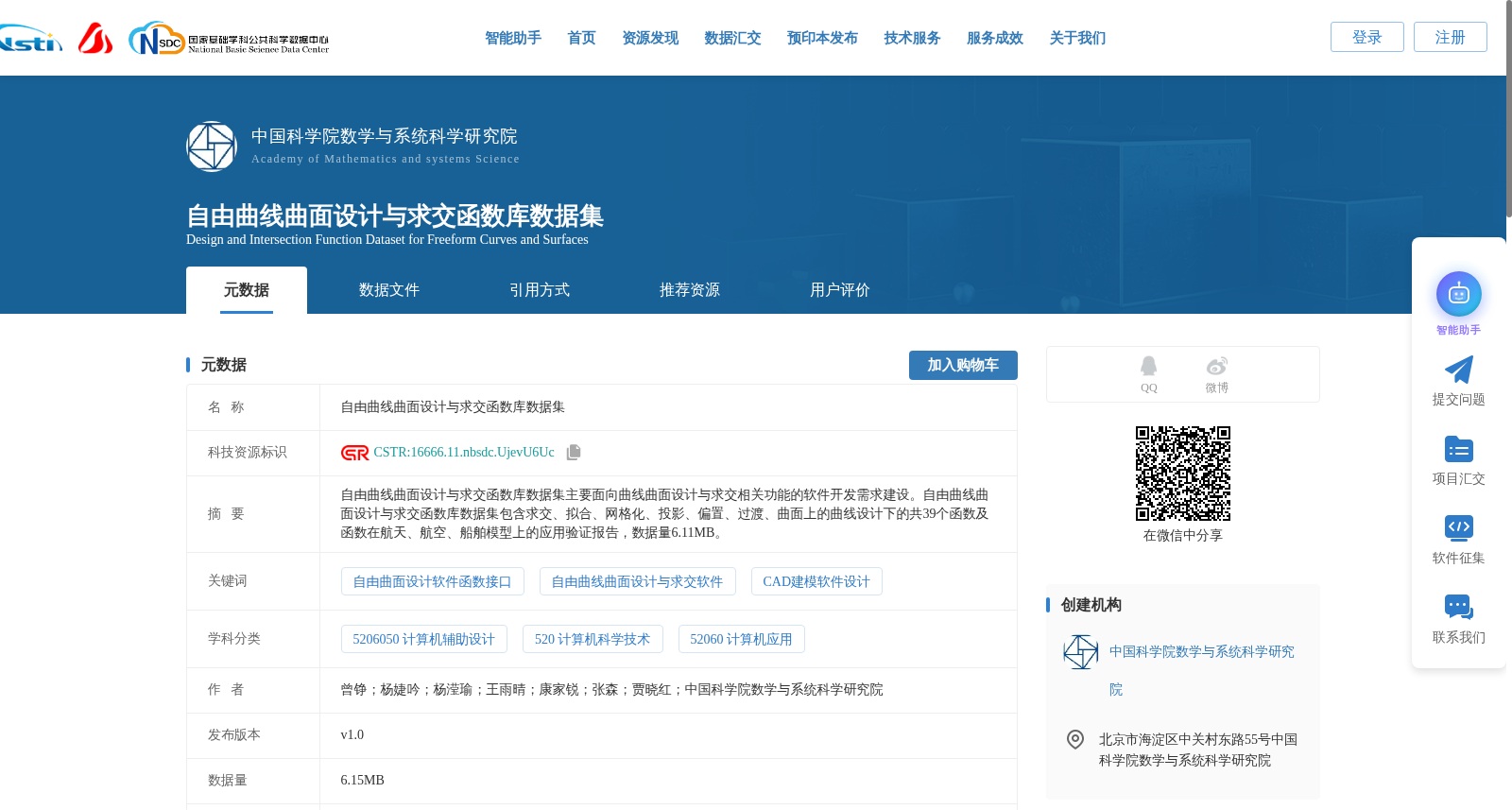Viewport: 1512px width, 810px height.
Task: Click the dataset title 自由曲线曲面设计与求交函数库数据集 heading
Action: click(x=395, y=215)
